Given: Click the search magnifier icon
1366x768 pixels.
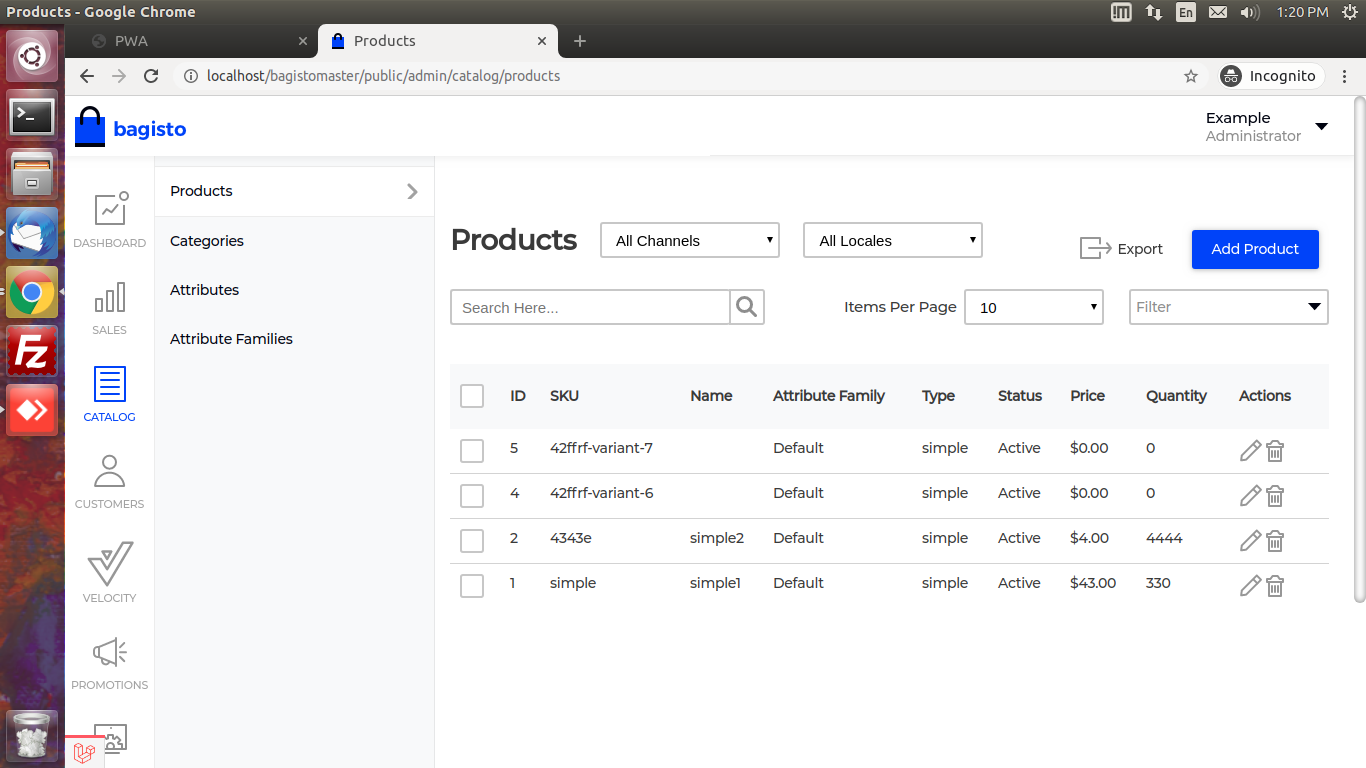Looking at the screenshot, I should point(746,307).
